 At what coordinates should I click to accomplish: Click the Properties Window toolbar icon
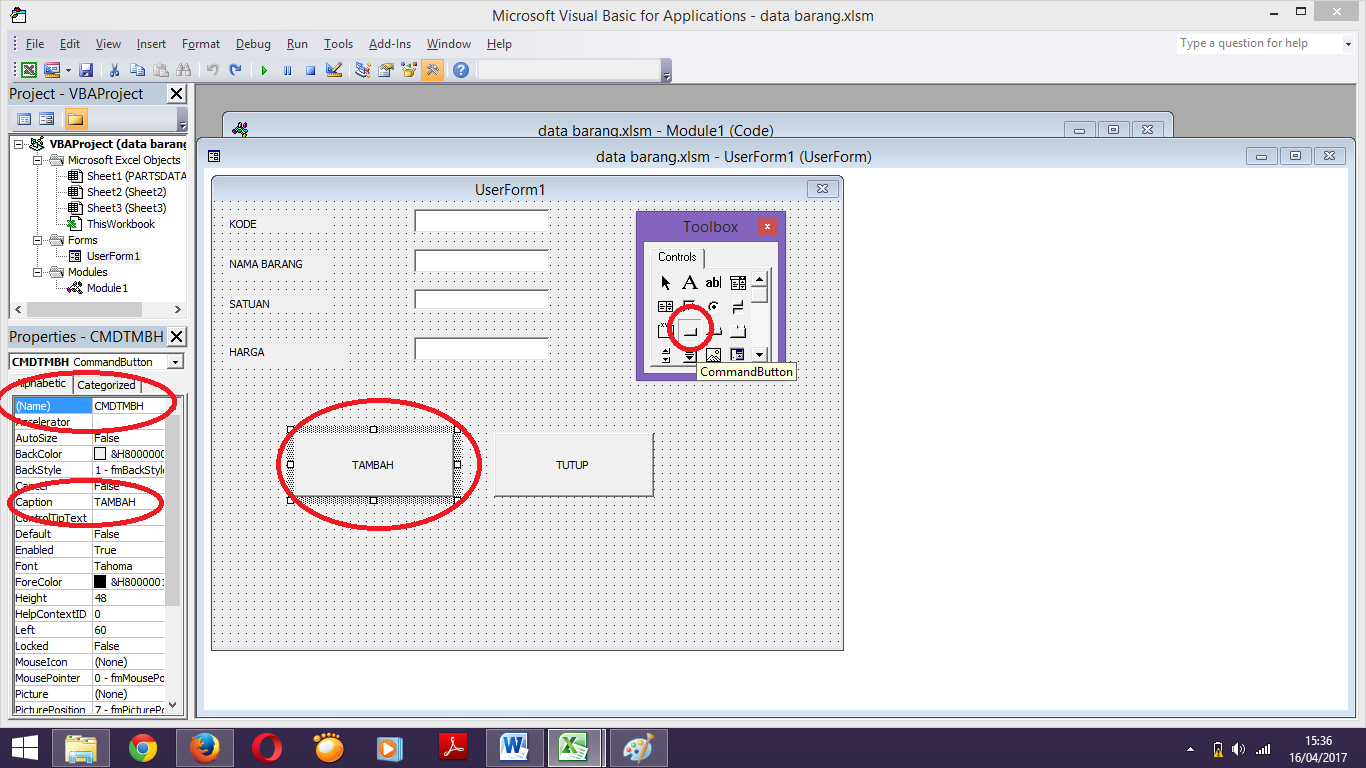(x=386, y=70)
